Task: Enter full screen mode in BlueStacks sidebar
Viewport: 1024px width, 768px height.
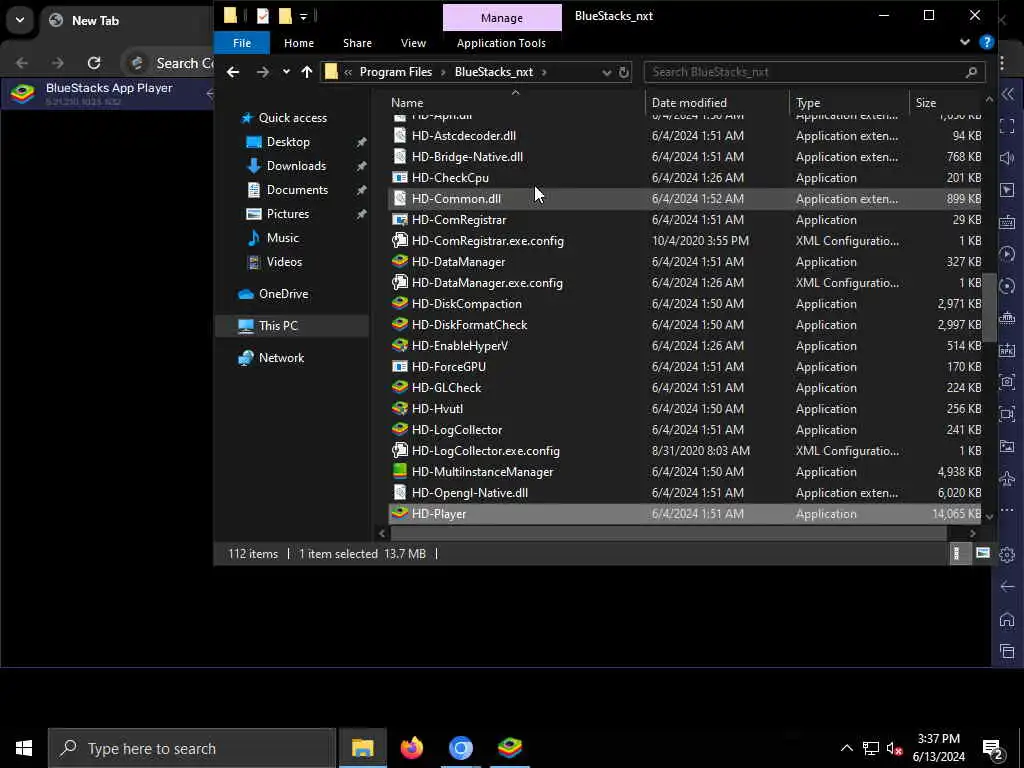Action: pos(1007,126)
